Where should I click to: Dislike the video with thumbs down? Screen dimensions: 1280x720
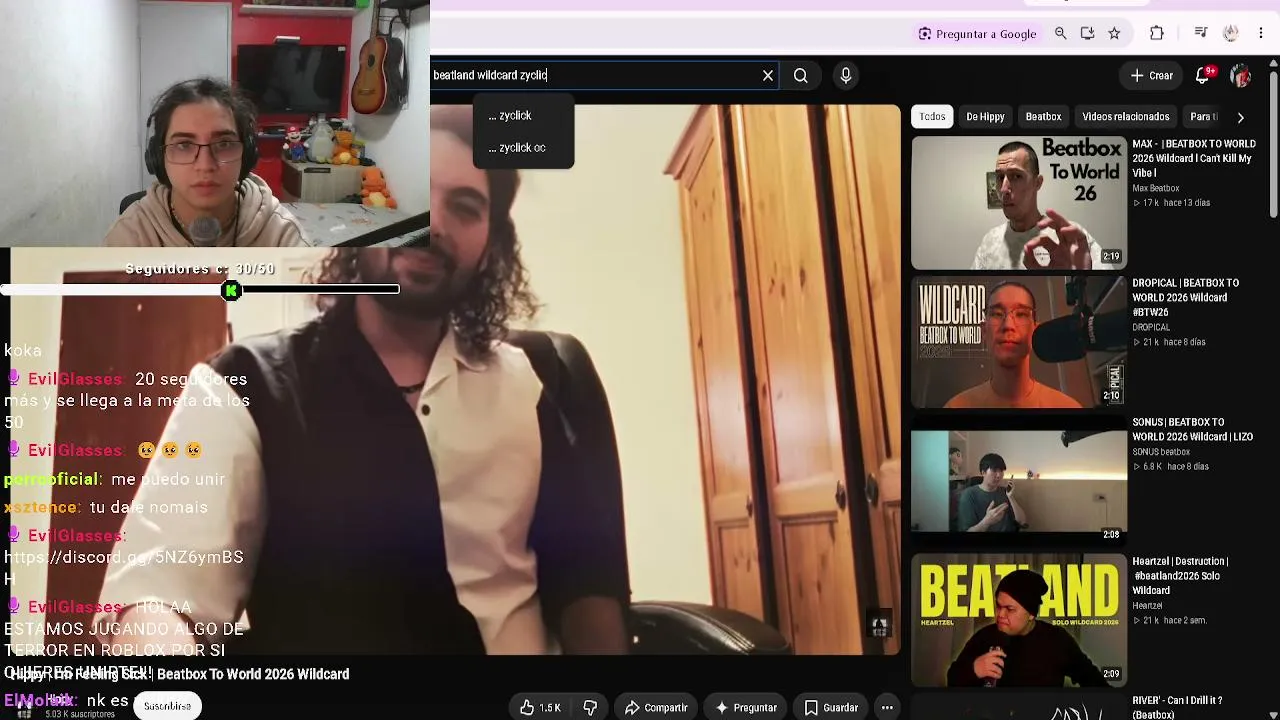[590, 707]
